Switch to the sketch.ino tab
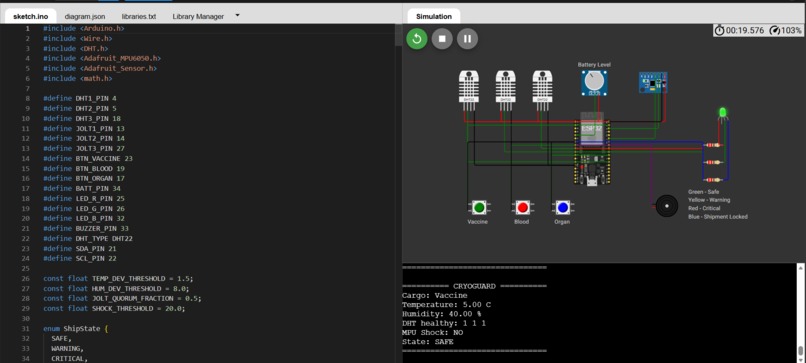Image resolution: width=806 pixels, height=363 pixels. coord(30,16)
